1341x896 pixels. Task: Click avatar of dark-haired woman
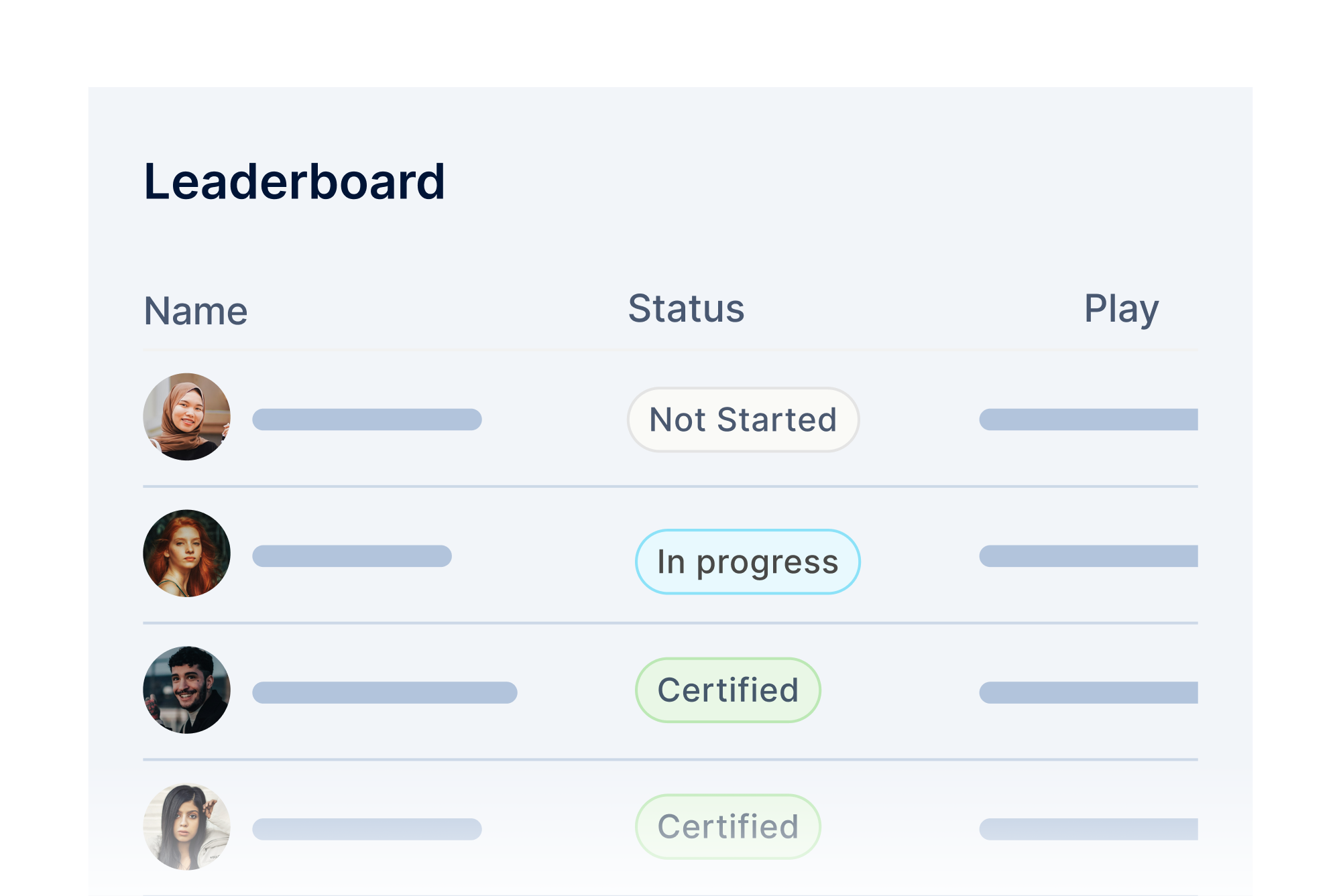[x=186, y=827]
